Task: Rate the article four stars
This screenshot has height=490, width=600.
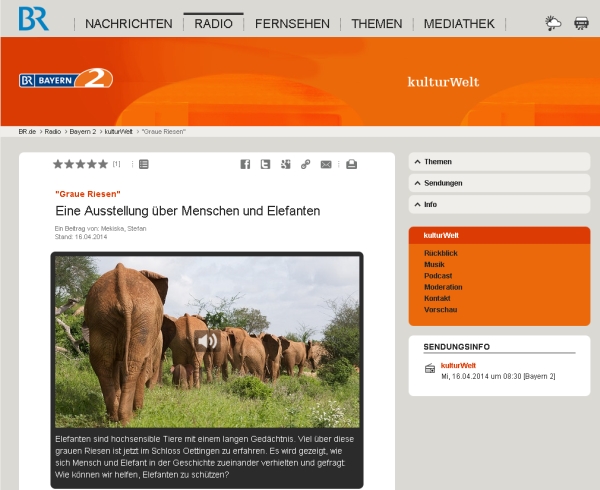Action: point(92,164)
